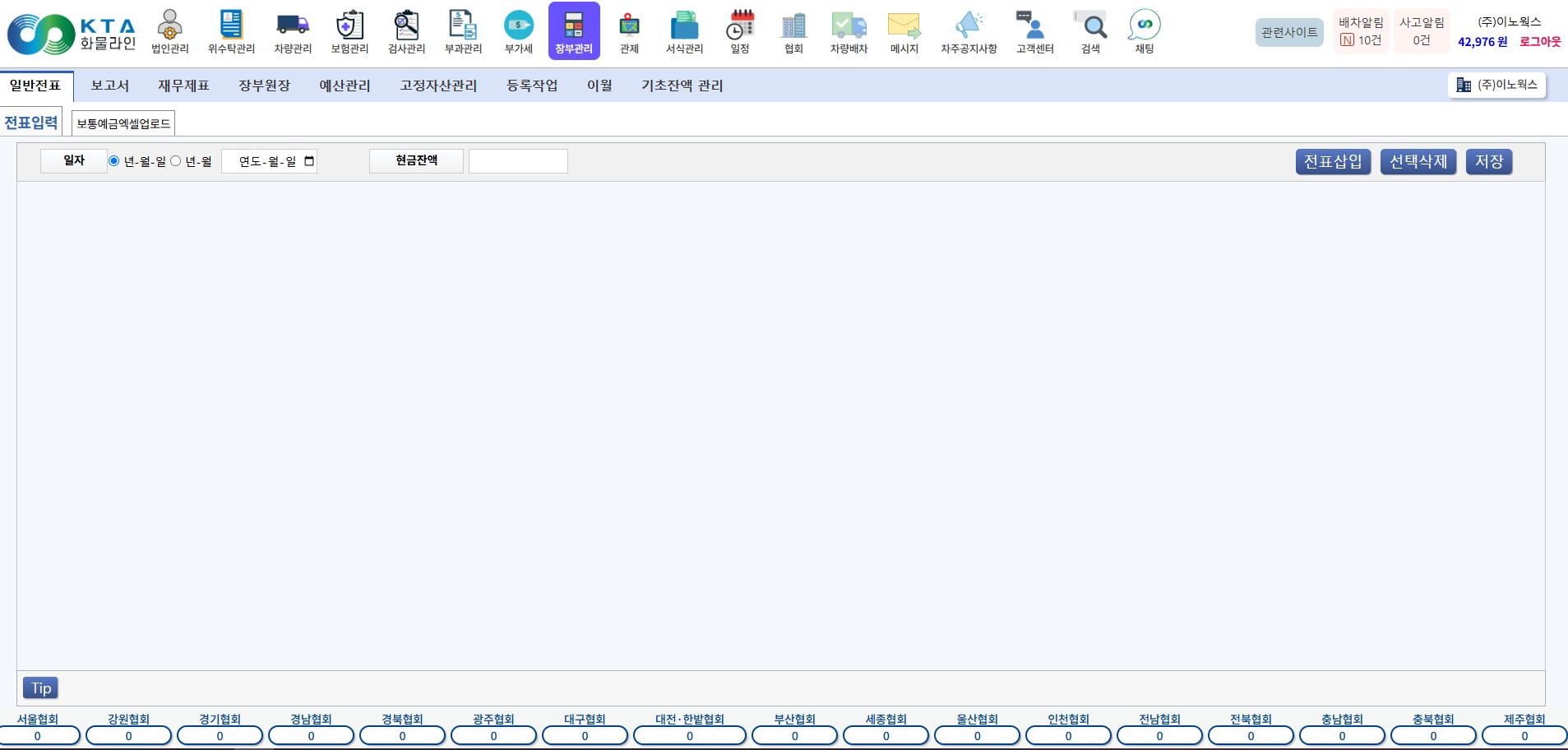Open the 보통예금엑셀업로드 tab
Screen dimensions: 1568x750
pos(123,123)
